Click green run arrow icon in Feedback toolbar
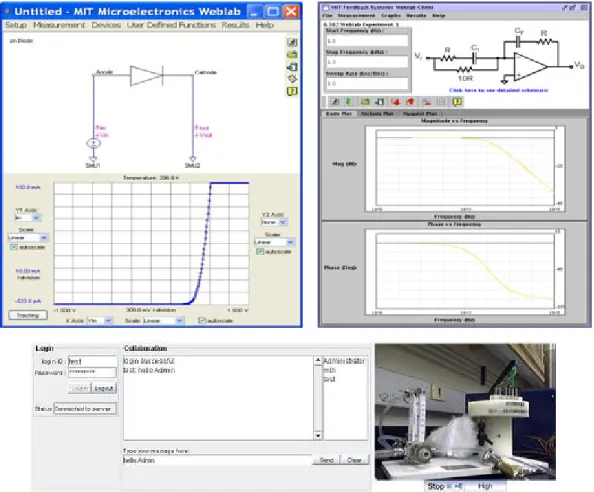 click(x=348, y=102)
